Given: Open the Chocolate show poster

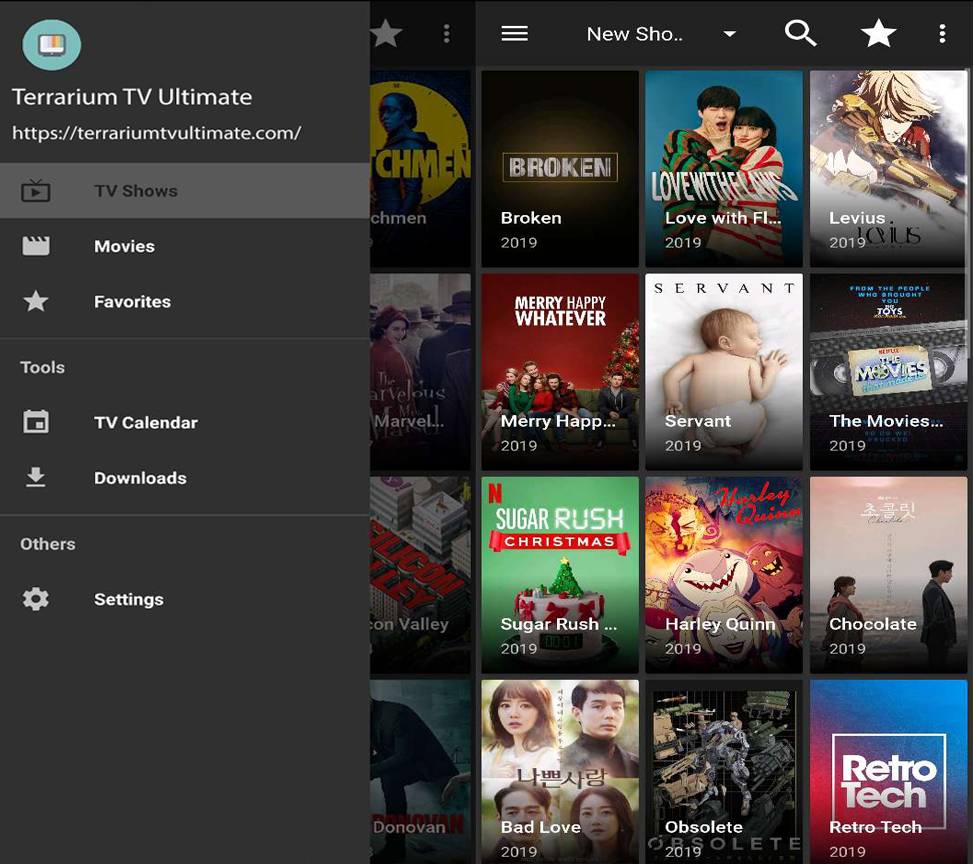Looking at the screenshot, I should (x=888, y=575).
